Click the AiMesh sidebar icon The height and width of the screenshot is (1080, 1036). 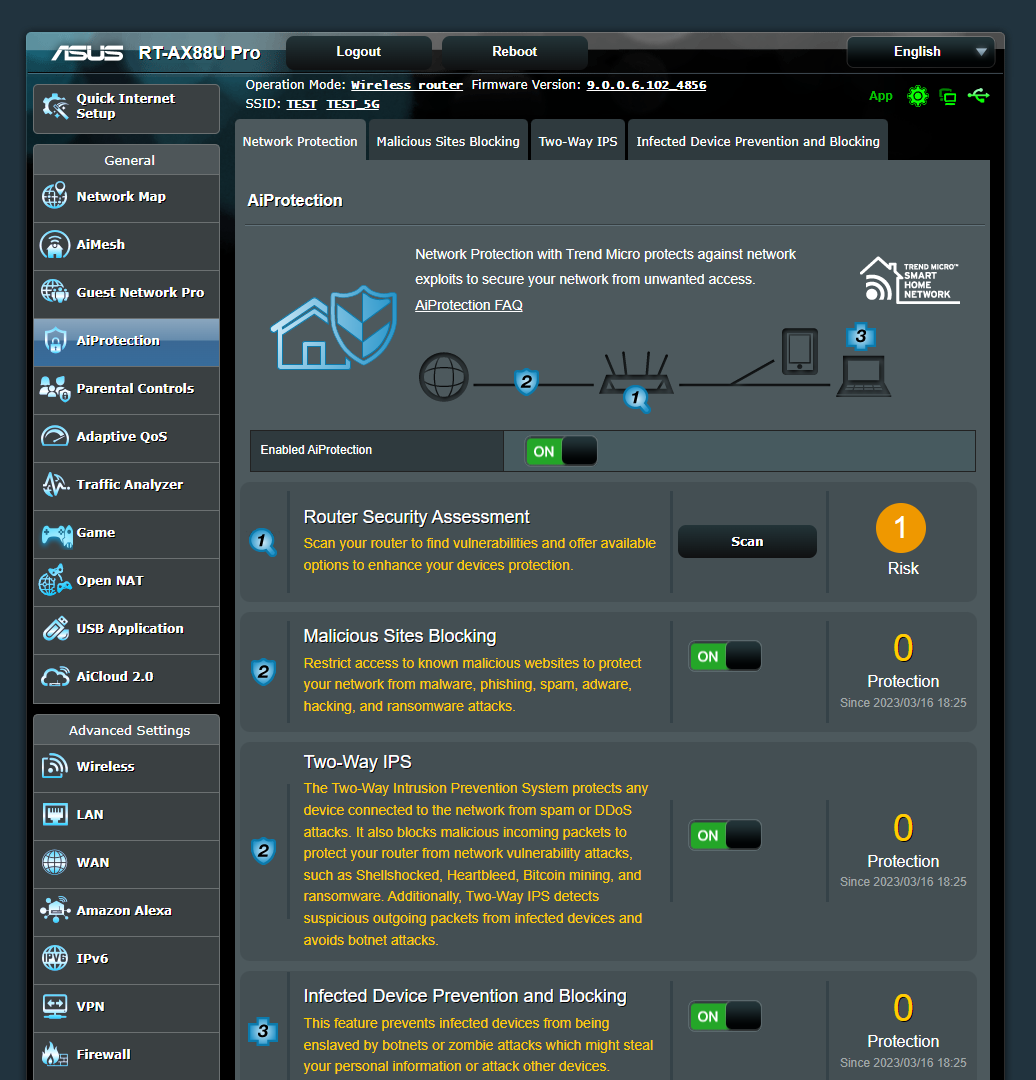54,245
